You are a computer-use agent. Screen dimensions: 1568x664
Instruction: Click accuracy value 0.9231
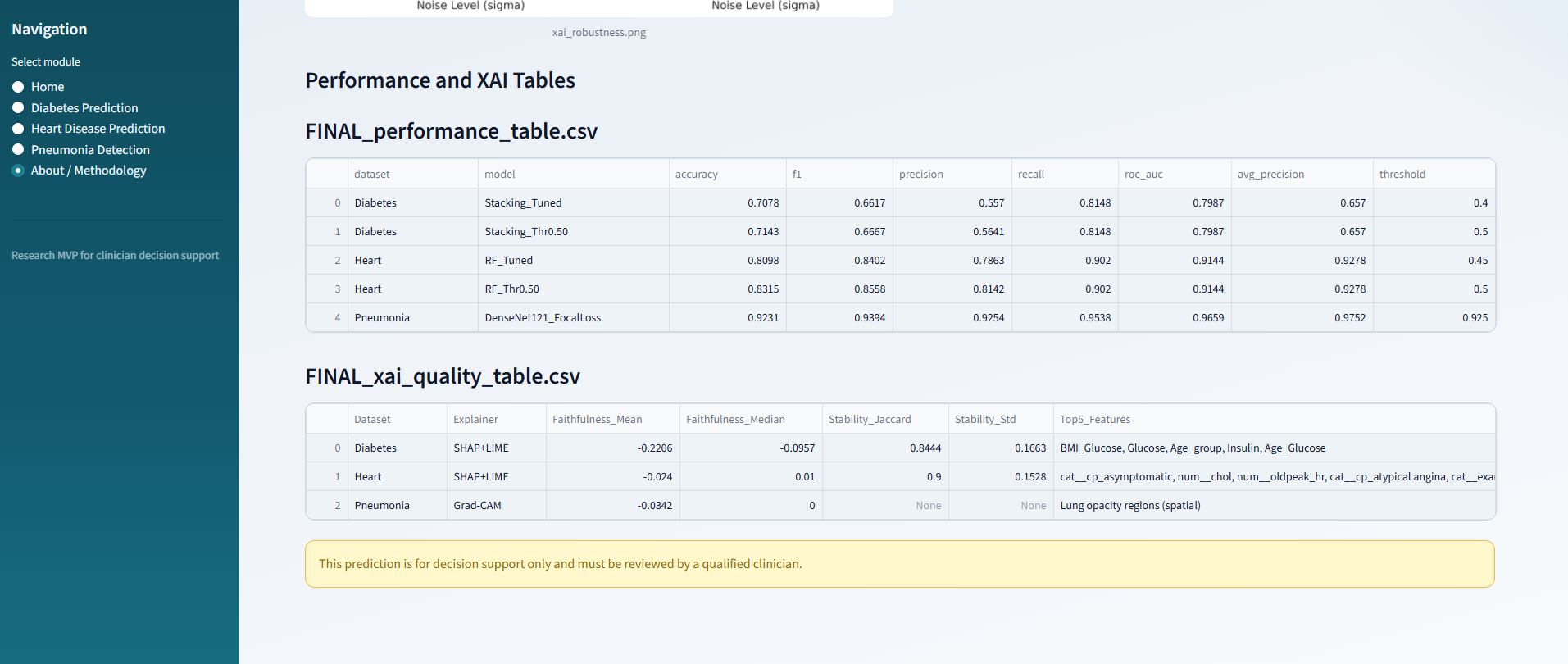(x=727, y=317)
